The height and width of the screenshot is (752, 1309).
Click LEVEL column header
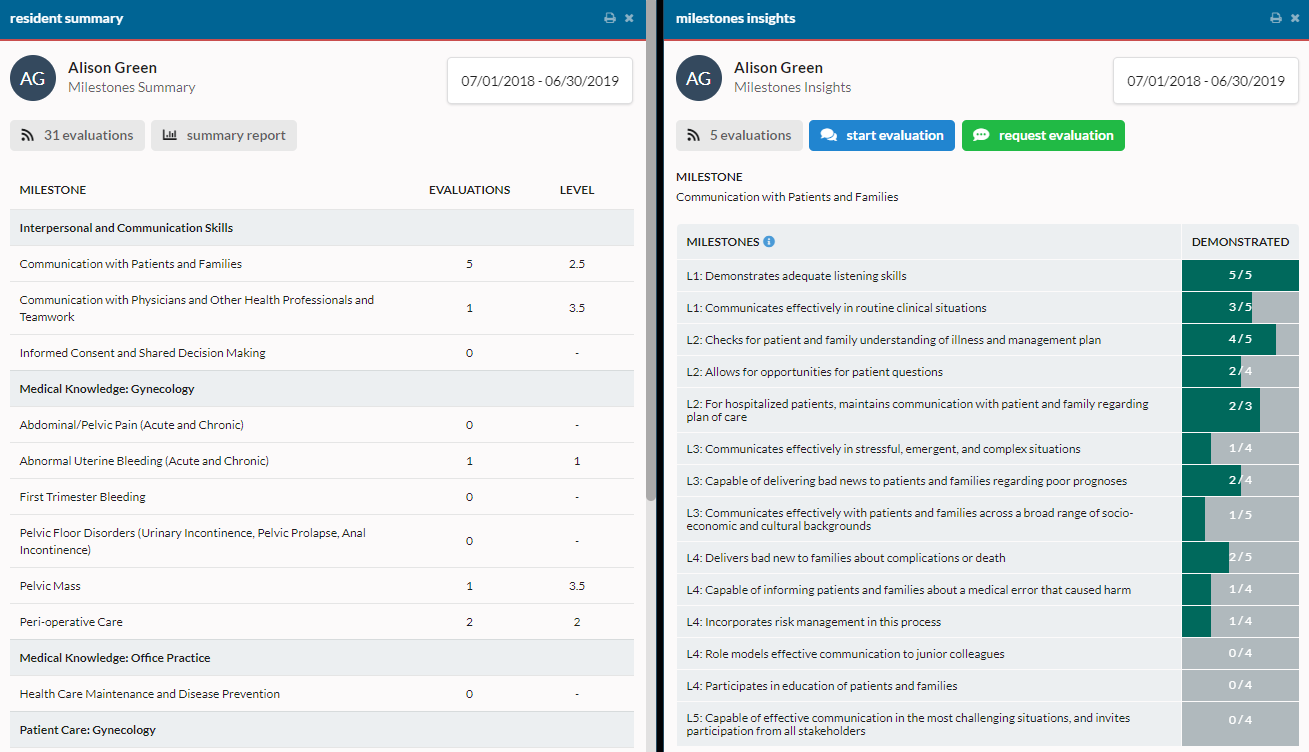(x=577, y=190)
